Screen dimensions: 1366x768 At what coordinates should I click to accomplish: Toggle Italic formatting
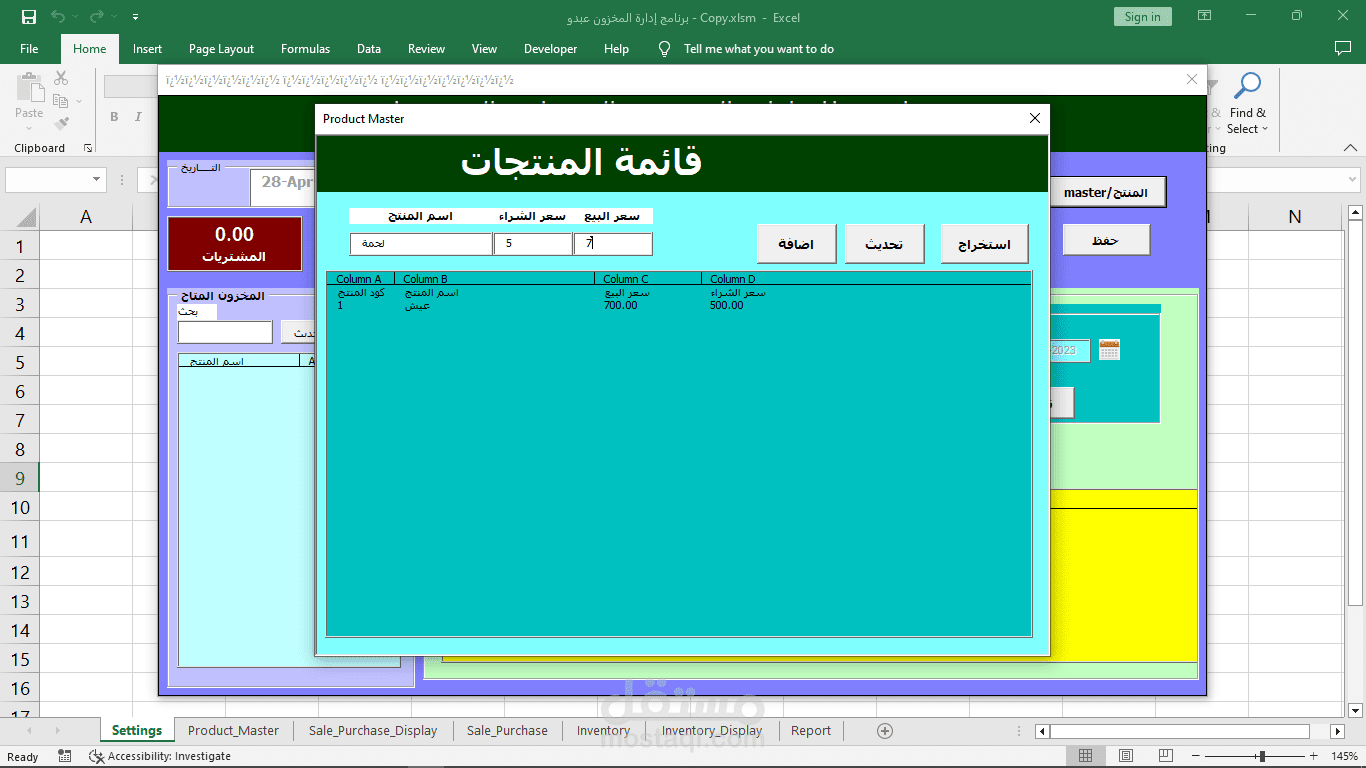pyautogui.click(x=139, y=117)
